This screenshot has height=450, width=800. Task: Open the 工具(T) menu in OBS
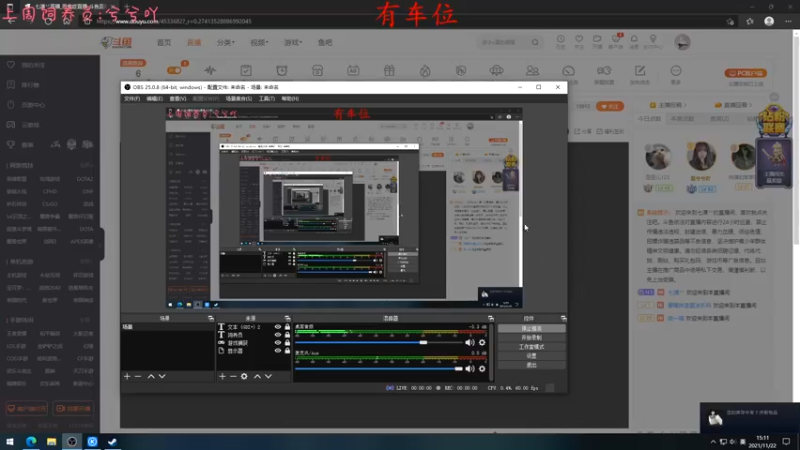(x=266, y=98)
